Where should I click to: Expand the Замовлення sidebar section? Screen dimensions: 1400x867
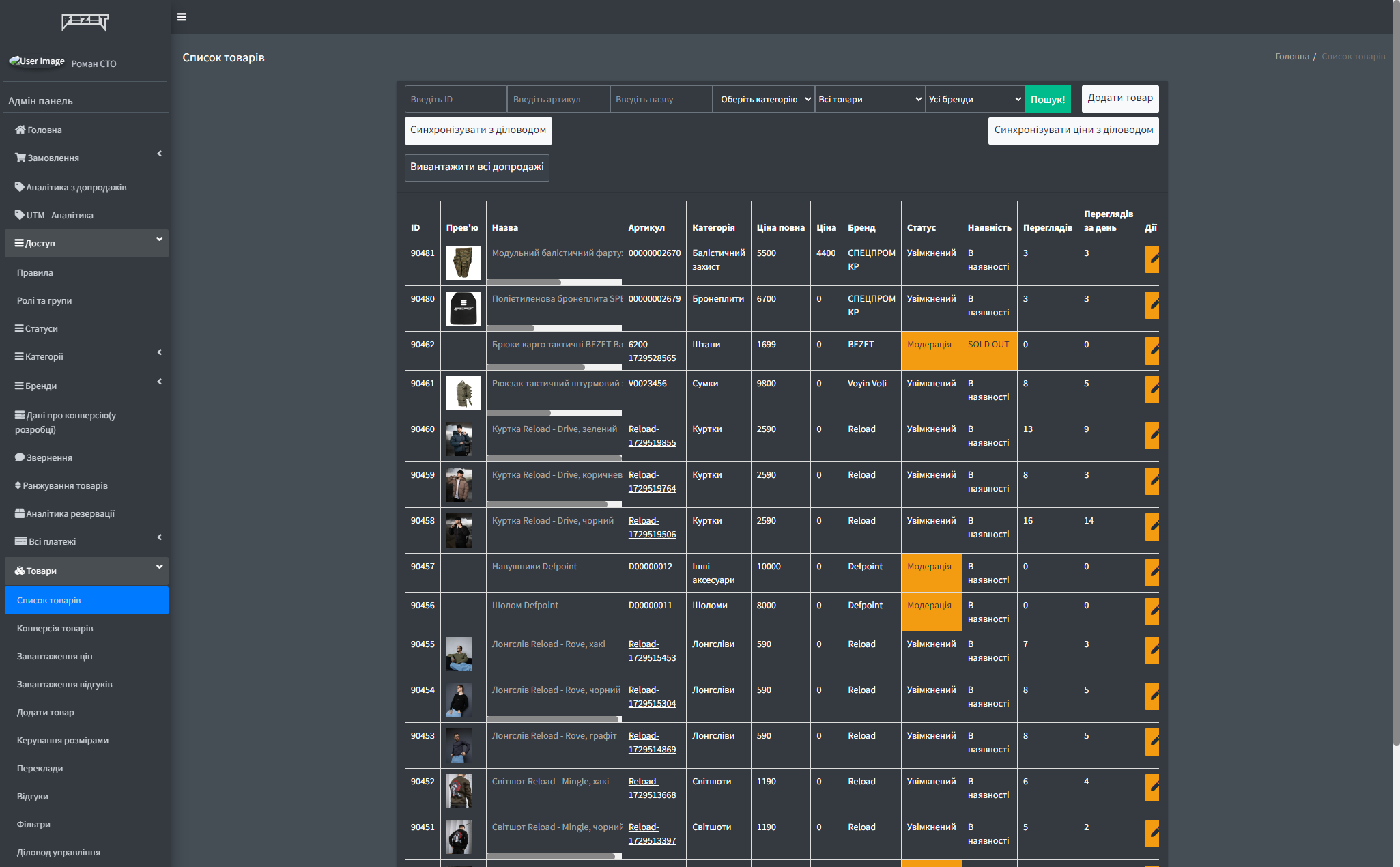coord(86,158)
